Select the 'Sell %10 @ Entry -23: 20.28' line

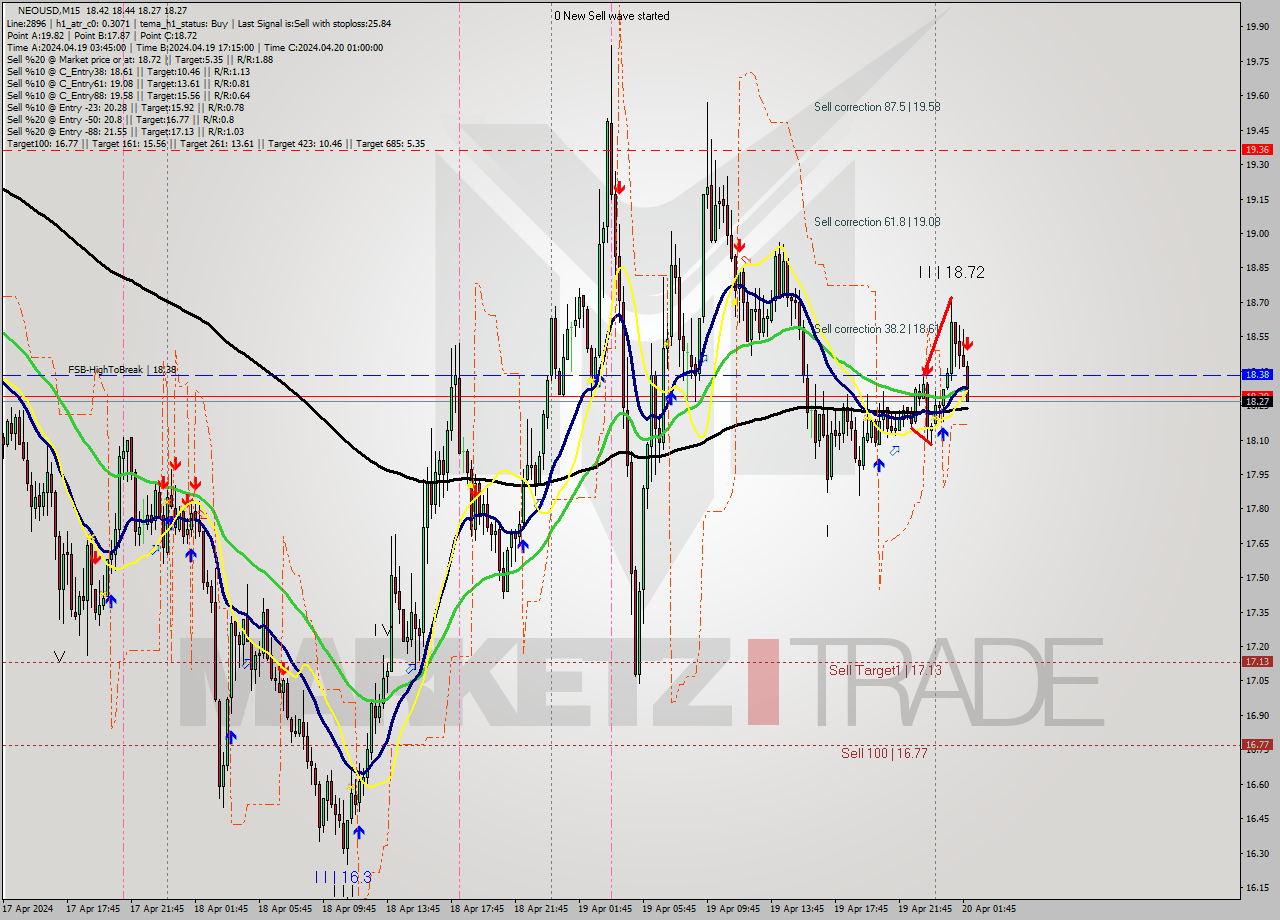[x=126, y=107]
